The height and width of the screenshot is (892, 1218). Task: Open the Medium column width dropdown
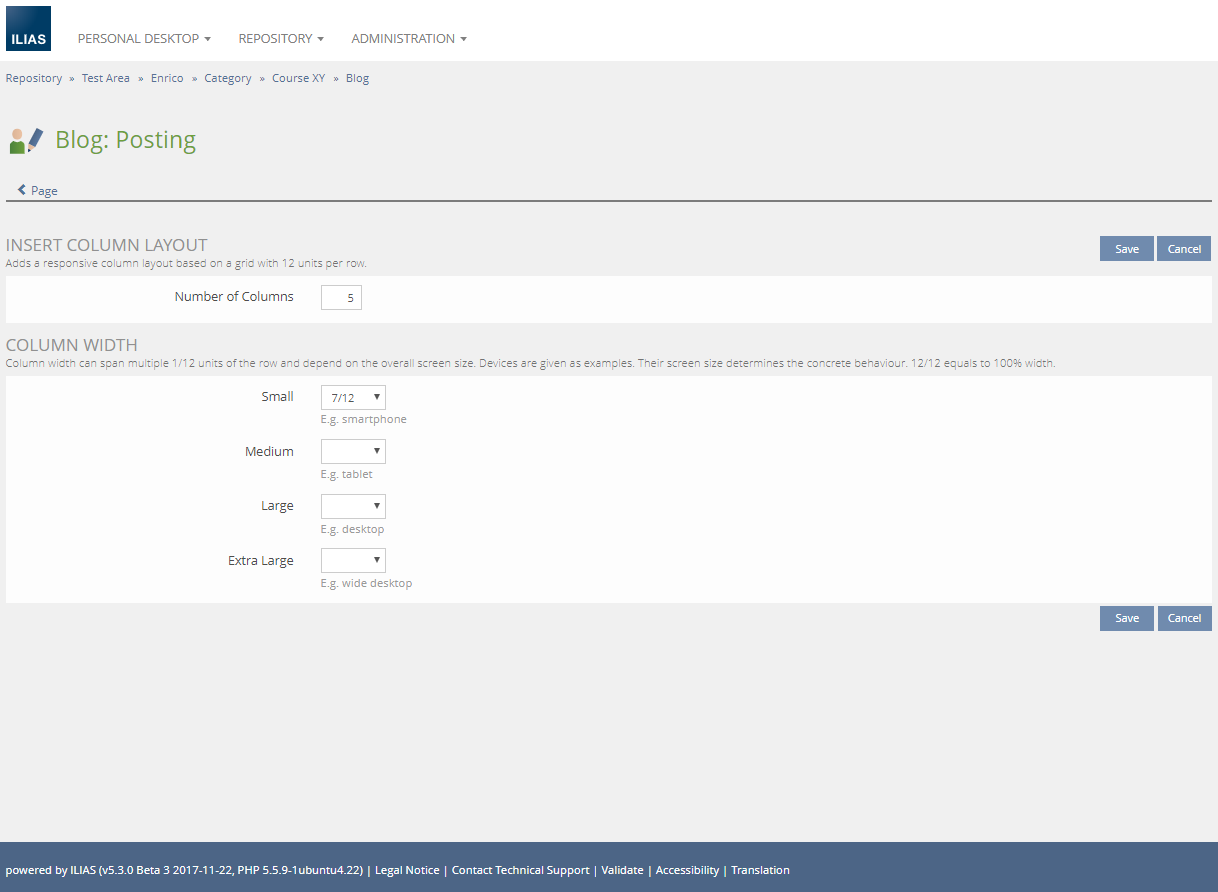tap(353, 452)
